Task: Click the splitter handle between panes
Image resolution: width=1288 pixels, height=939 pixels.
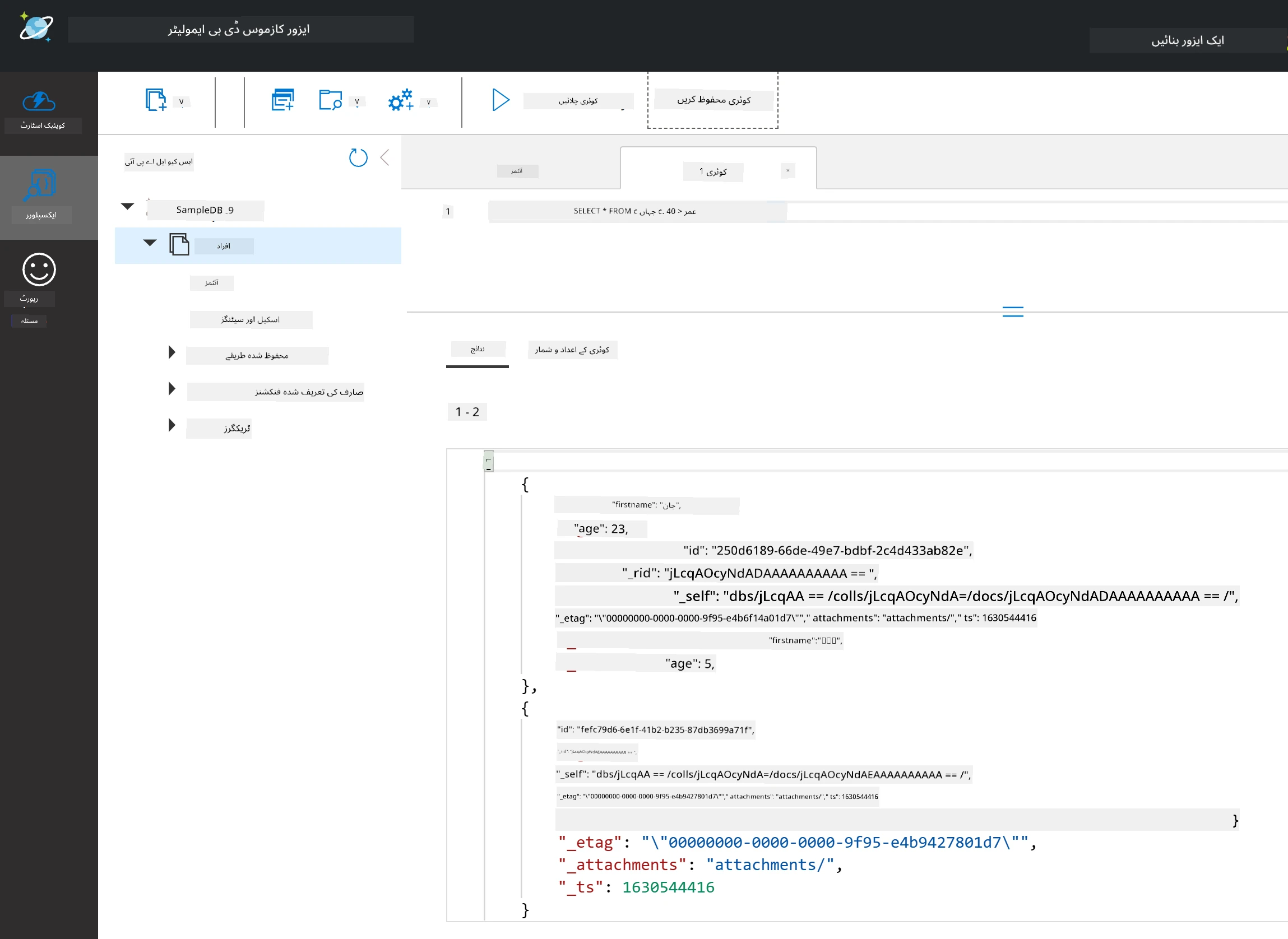Action: pos(1012,312)
